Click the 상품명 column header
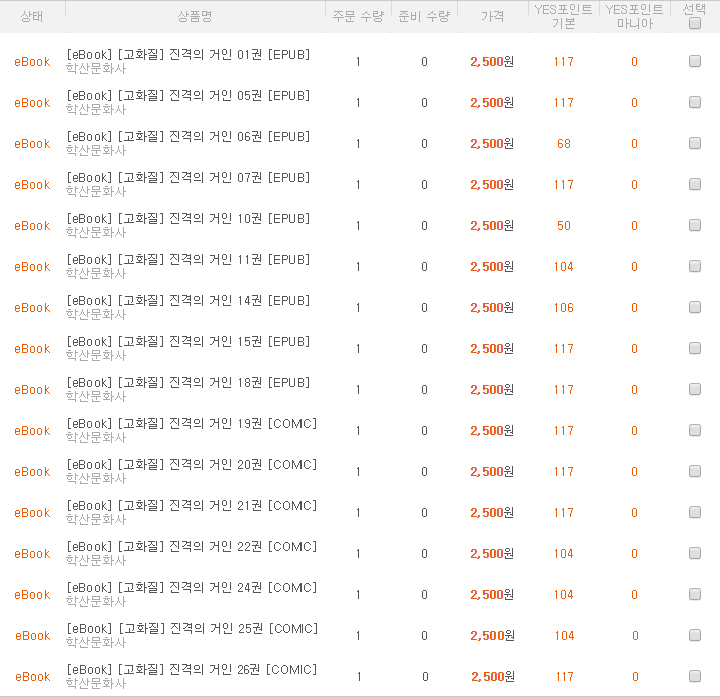This screenshot has height=697, width=720. tap(195, 17)
